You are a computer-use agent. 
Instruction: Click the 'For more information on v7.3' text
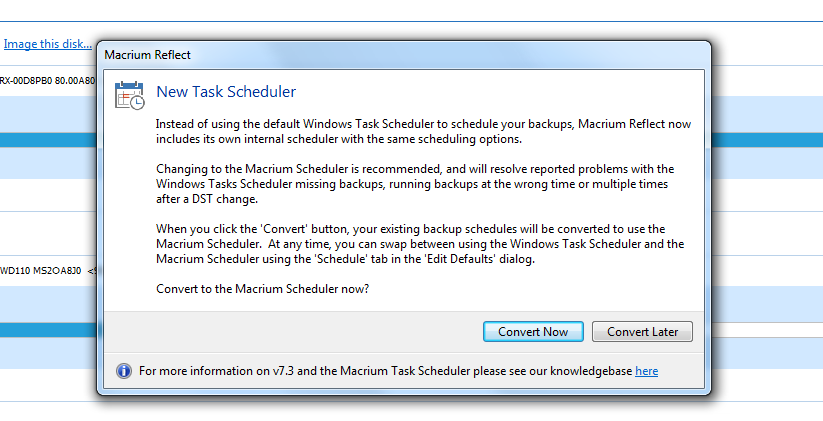pyautogui.click(x=385, y=371)
